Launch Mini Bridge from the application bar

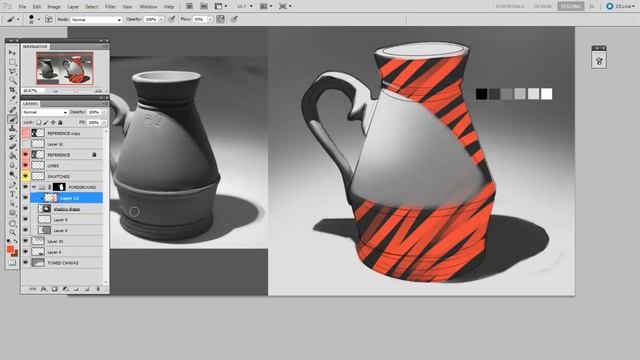204,6
